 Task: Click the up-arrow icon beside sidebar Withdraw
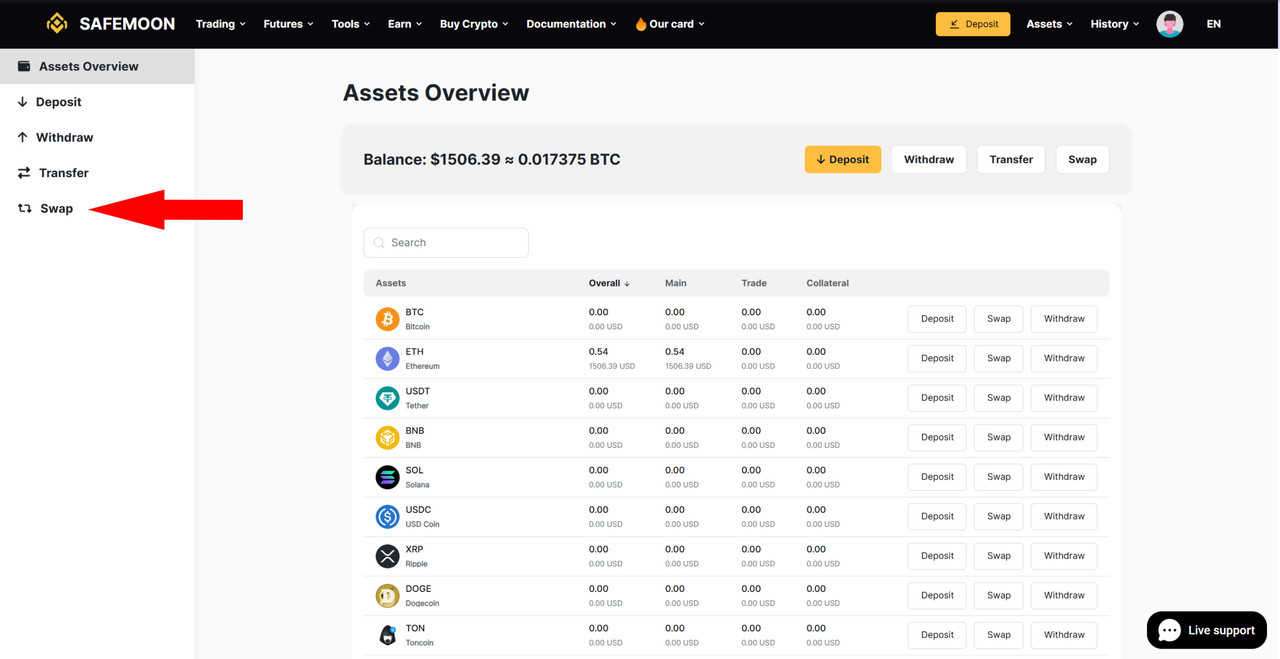point(22,137)
